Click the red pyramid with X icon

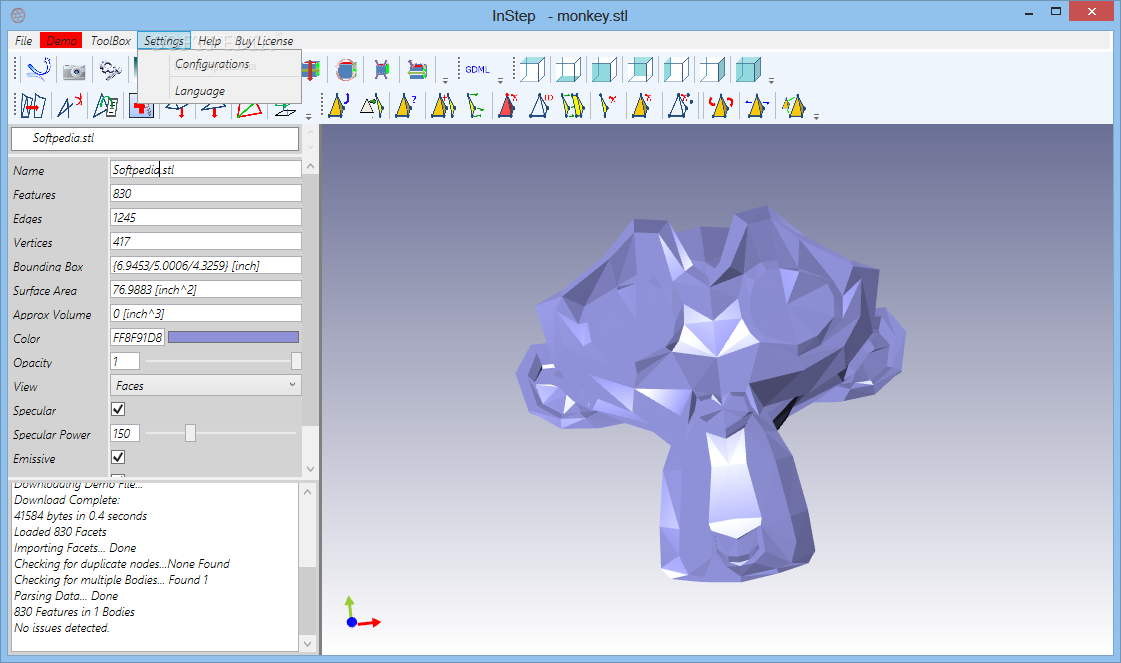click(x=508, y=106)
